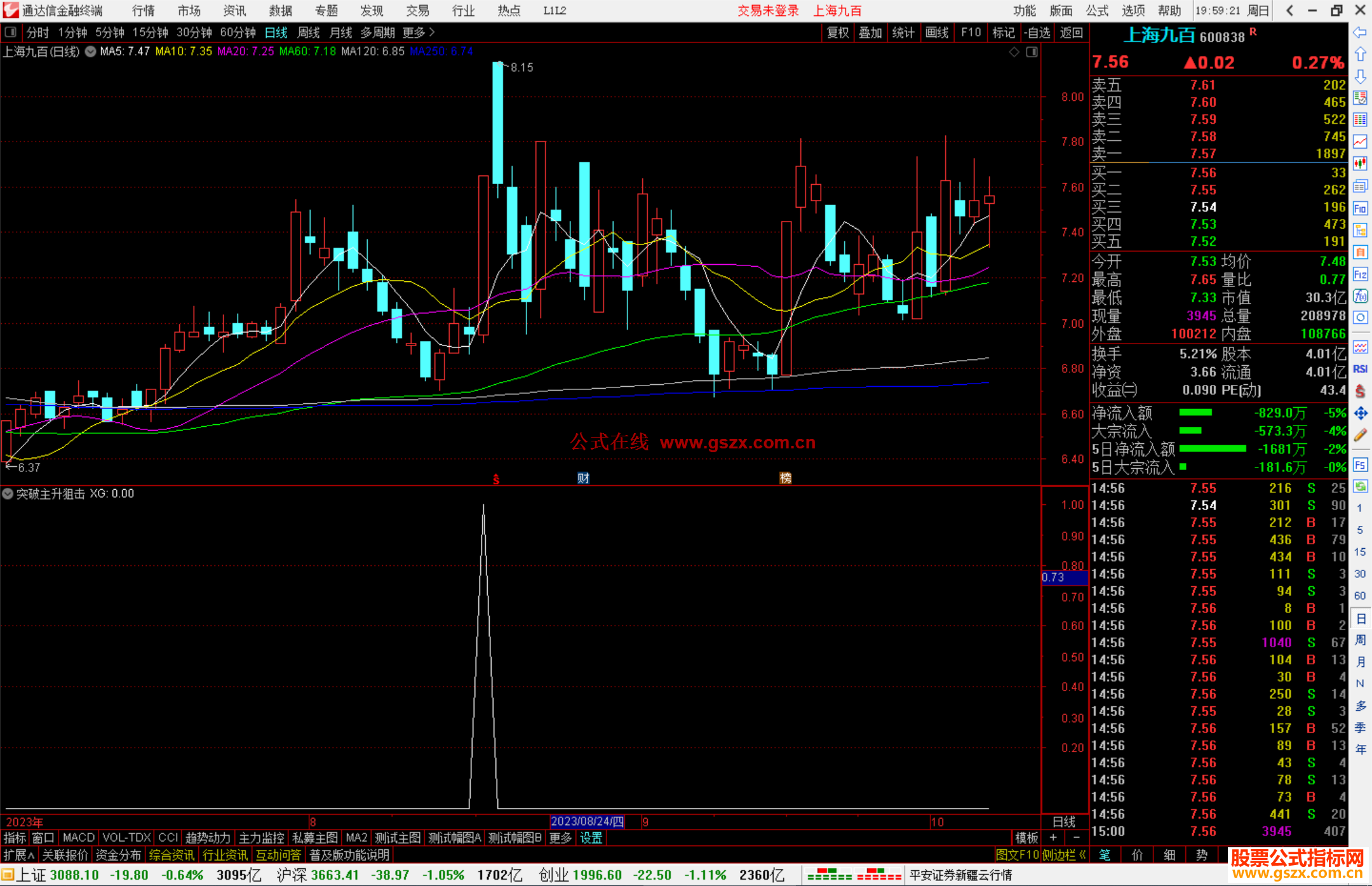
Task: Toggle the round button beside 上海九百(日线)
Action: 91,51
